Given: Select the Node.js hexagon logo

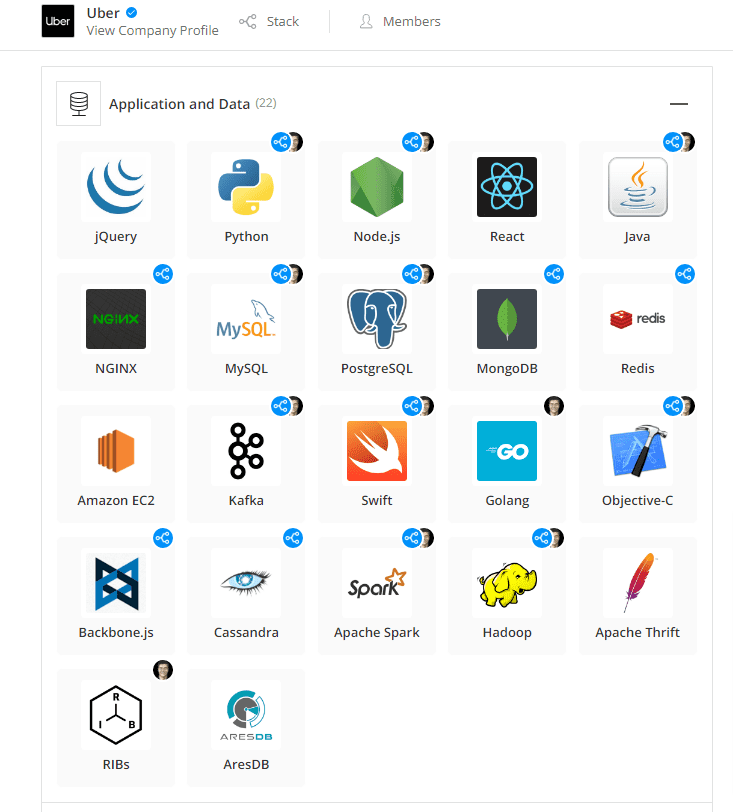Looking at the screenshot, I should [377, 187].
